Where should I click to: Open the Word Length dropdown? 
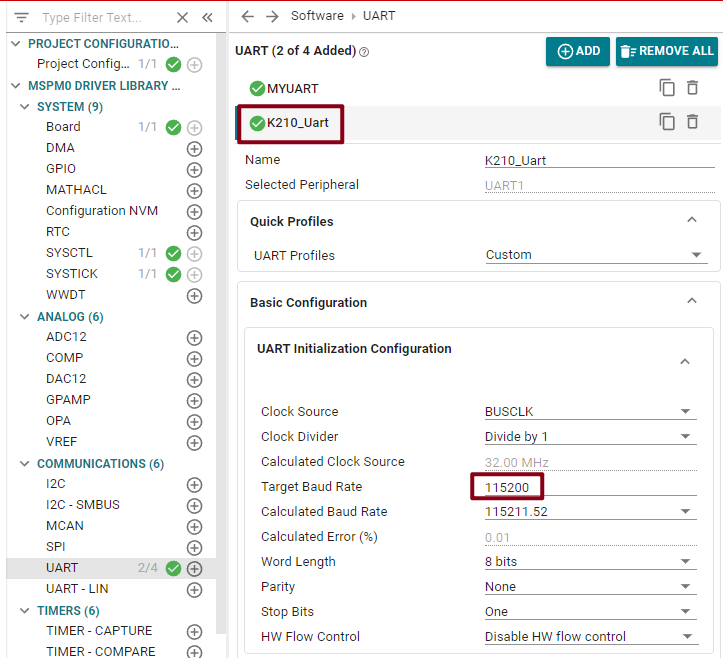click(x=591, y=562)
